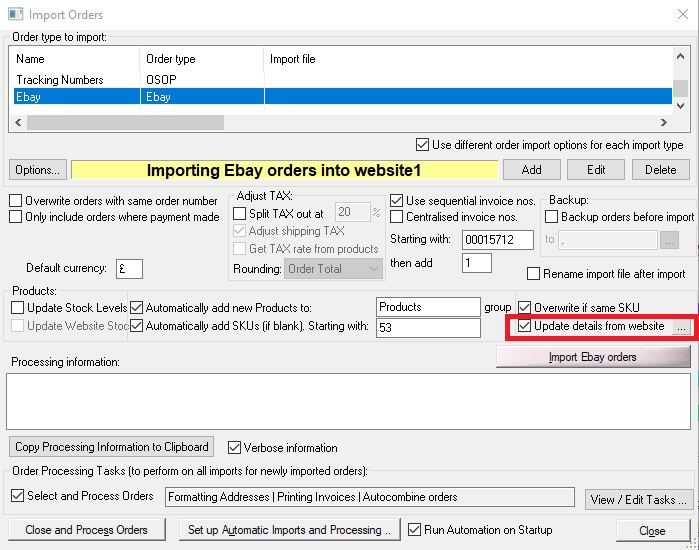The width and height of the screenshot is (699, 550).
Task: Open the Update details from website options
Action: pos(681,327)
